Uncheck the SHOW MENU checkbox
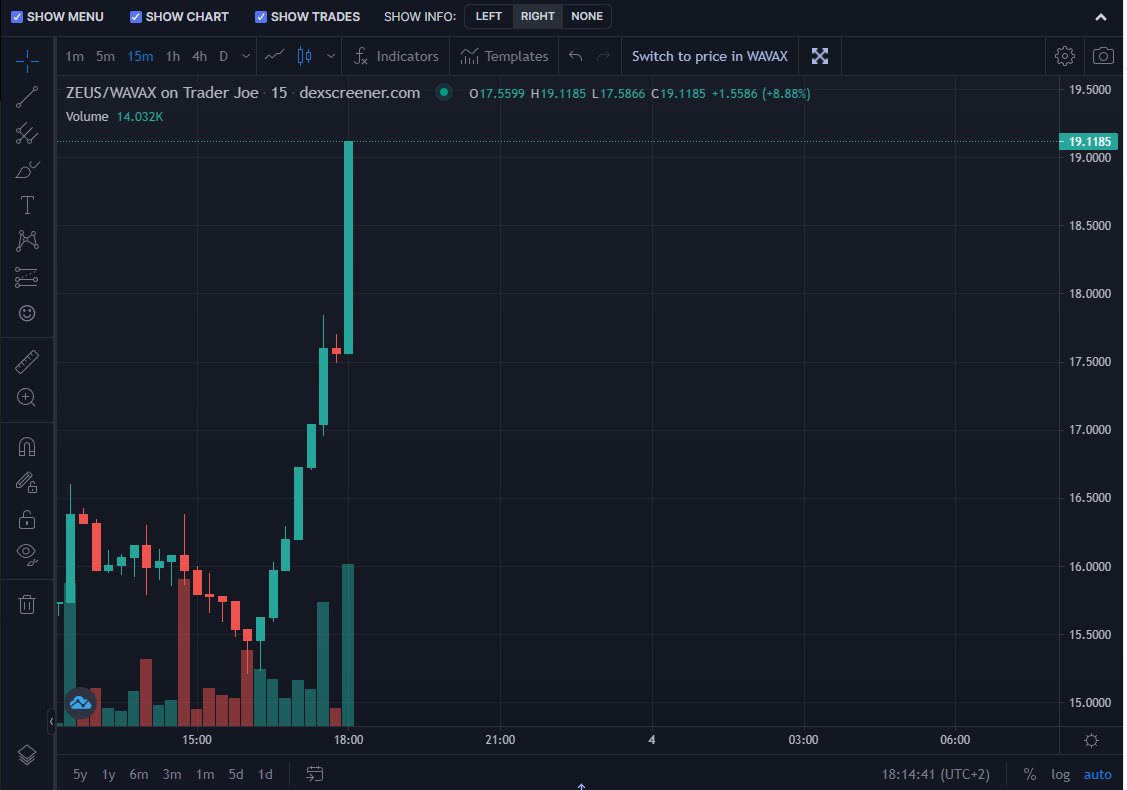The image size is (1127, 790). [x=17, y=17]
